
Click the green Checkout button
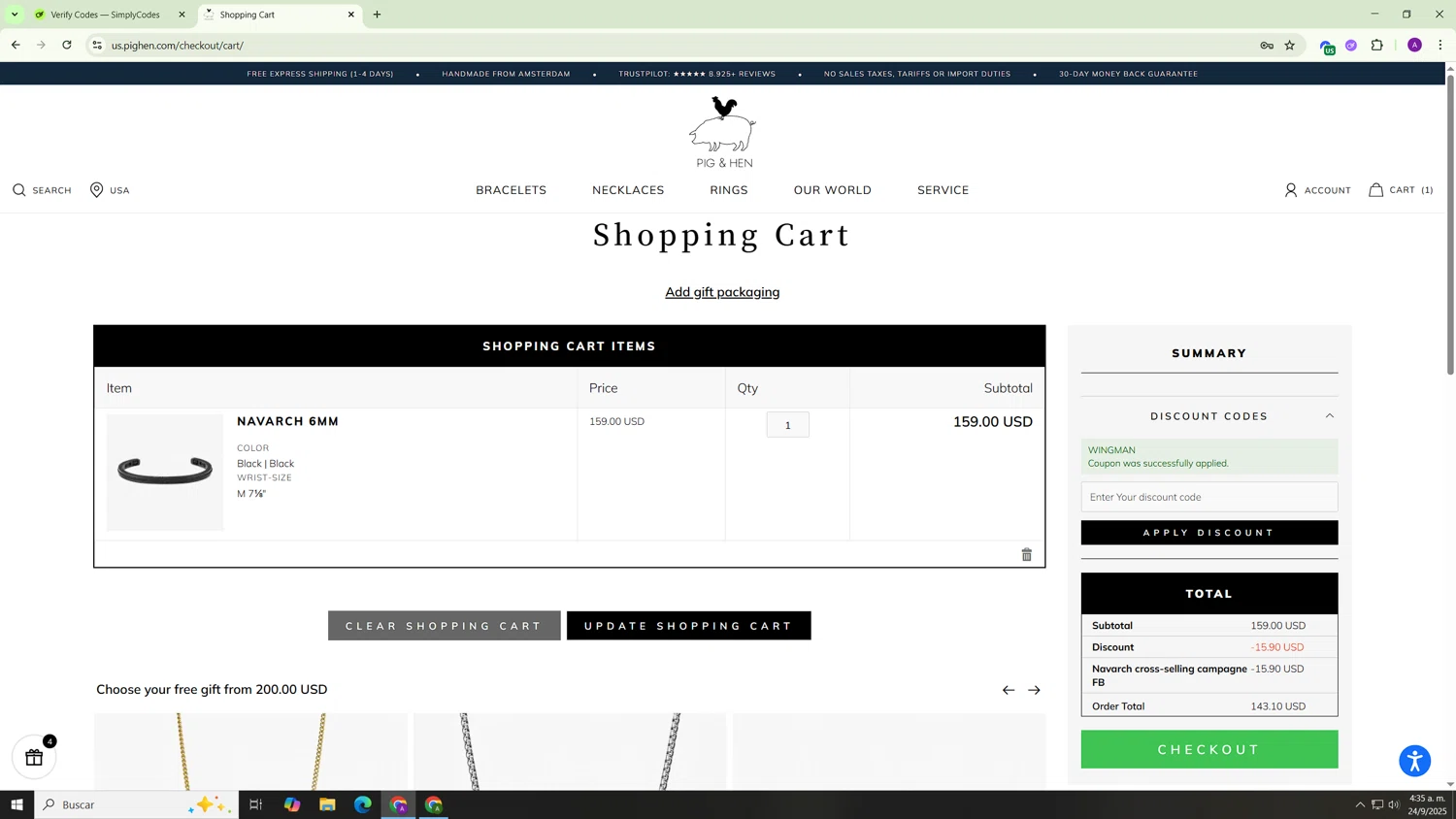1209,749
